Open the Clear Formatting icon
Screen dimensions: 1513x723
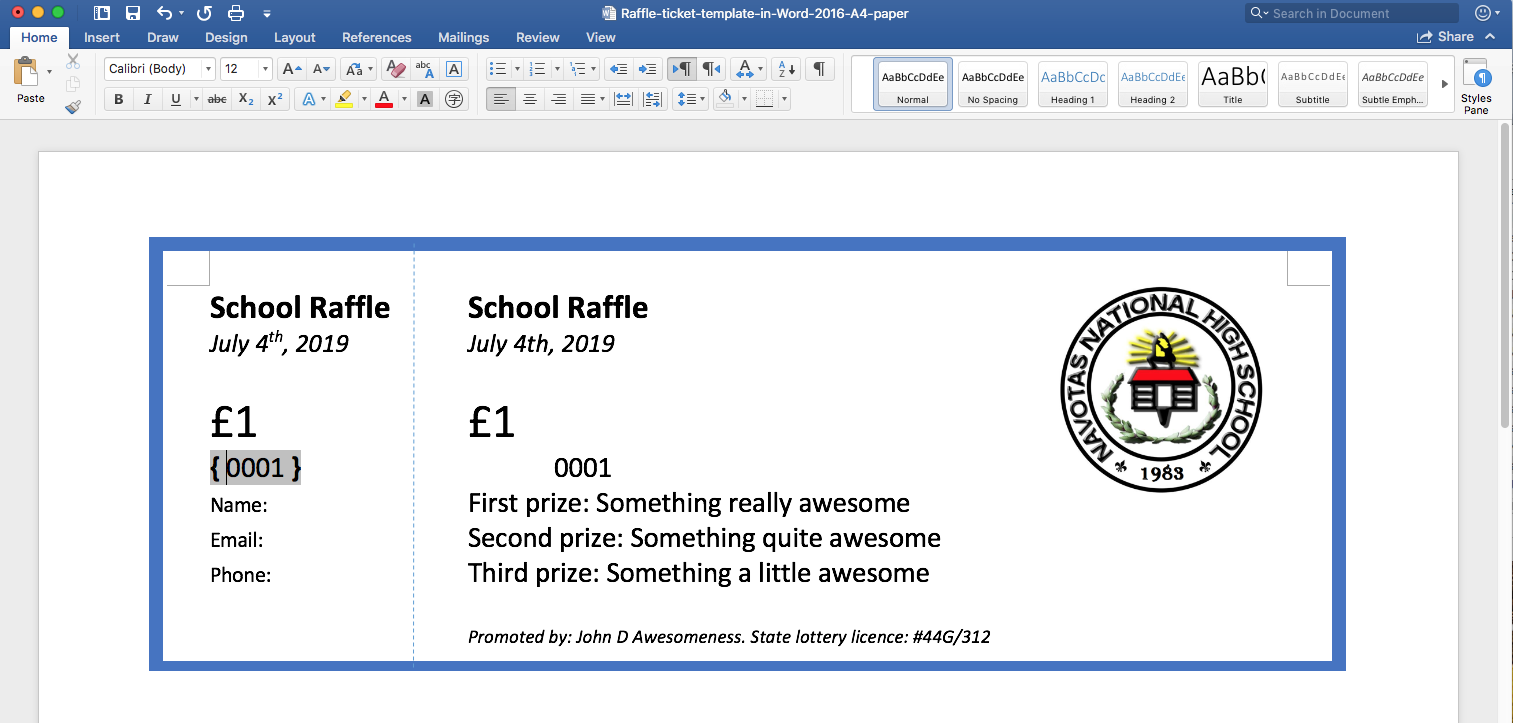395,70
